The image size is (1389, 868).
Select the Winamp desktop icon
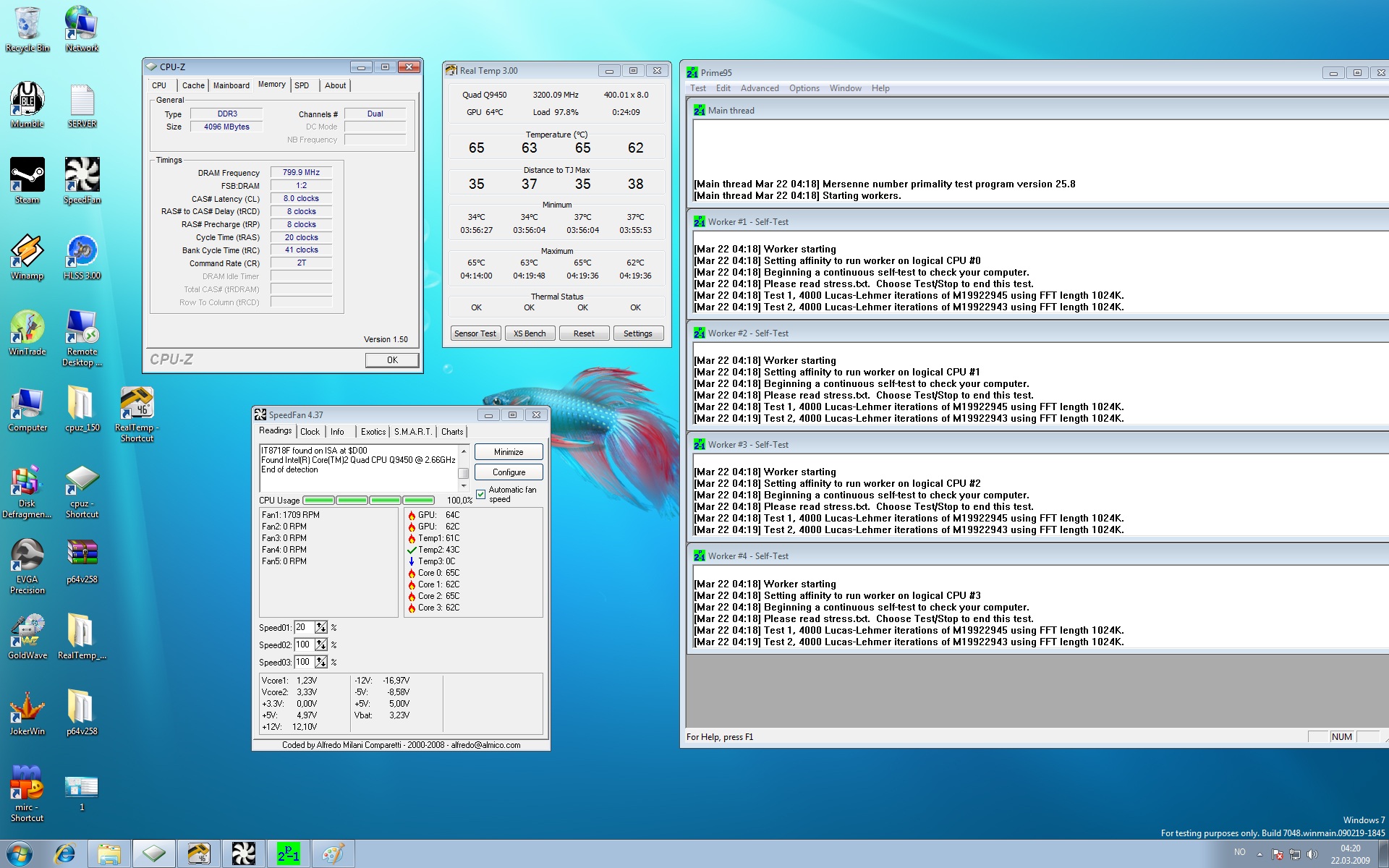[x=27, y=257]
